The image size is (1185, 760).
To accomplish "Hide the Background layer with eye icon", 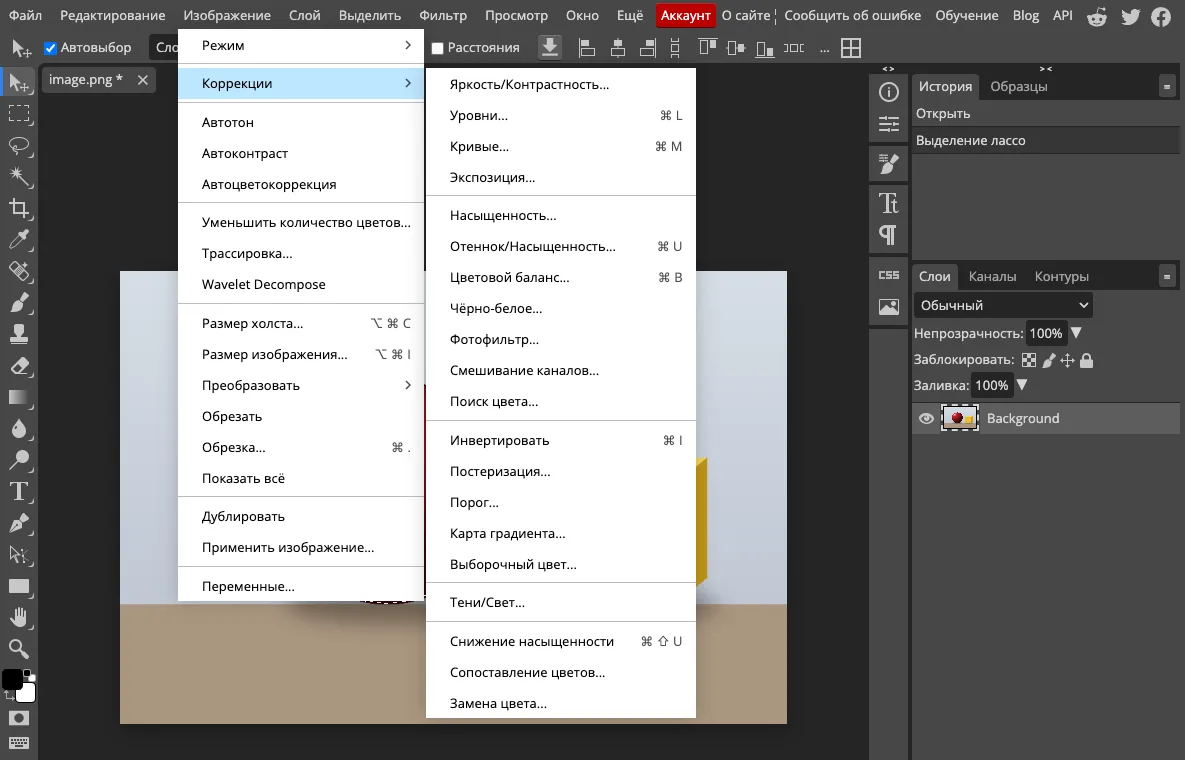I will [926, 419].
